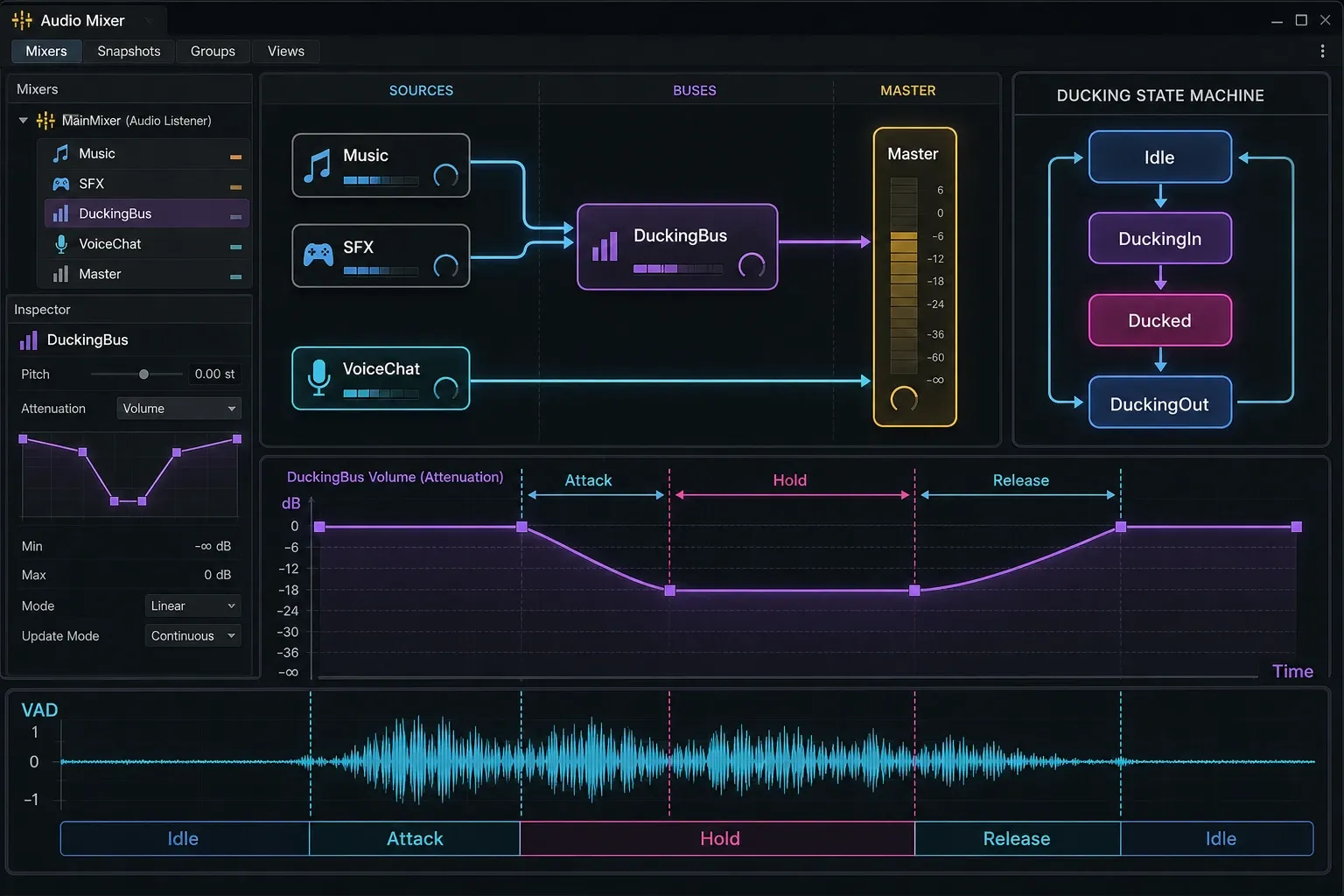Click the circular knob on Master node
The height and width of the screenshot is (896, 1344).
pos(904,399)
